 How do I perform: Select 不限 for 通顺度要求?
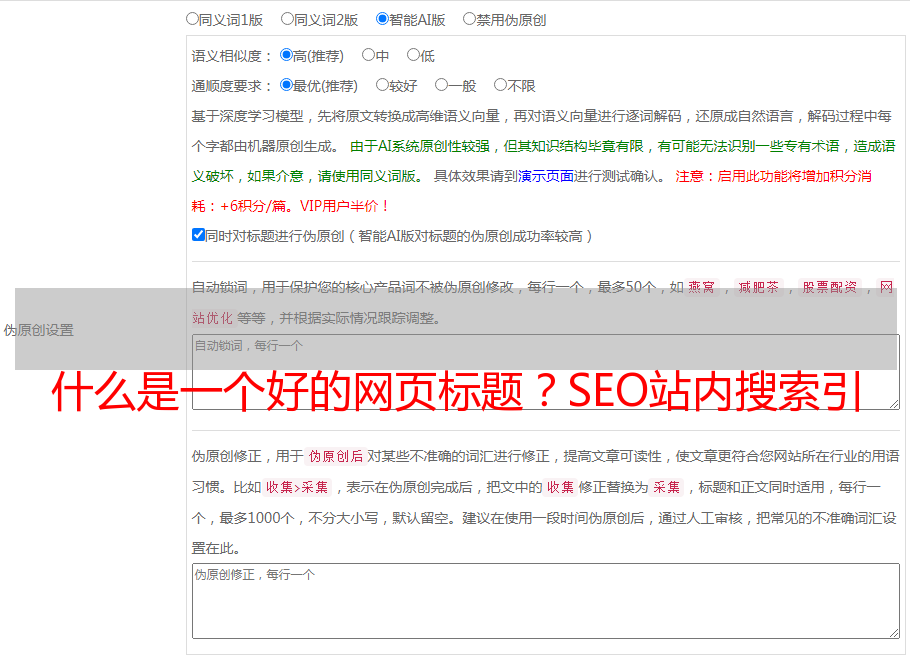[500, 86]
